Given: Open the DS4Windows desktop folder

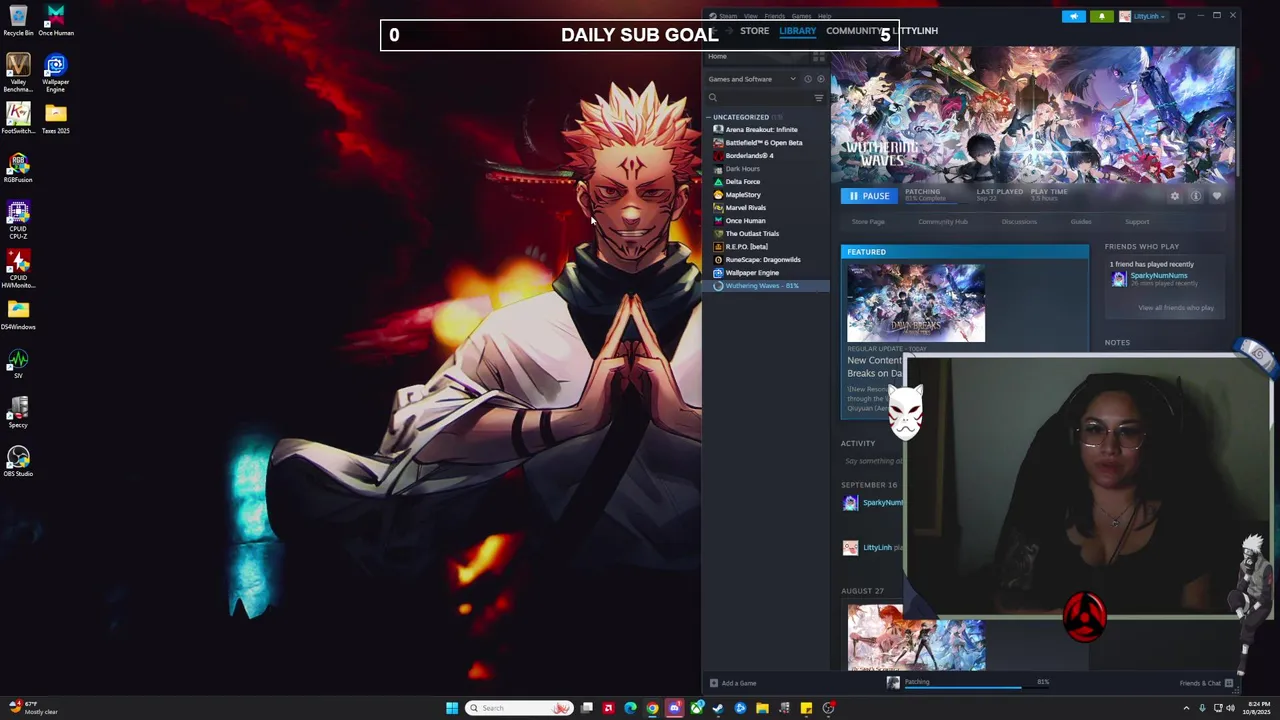Looking at the screenshot, I should (18, 315).
